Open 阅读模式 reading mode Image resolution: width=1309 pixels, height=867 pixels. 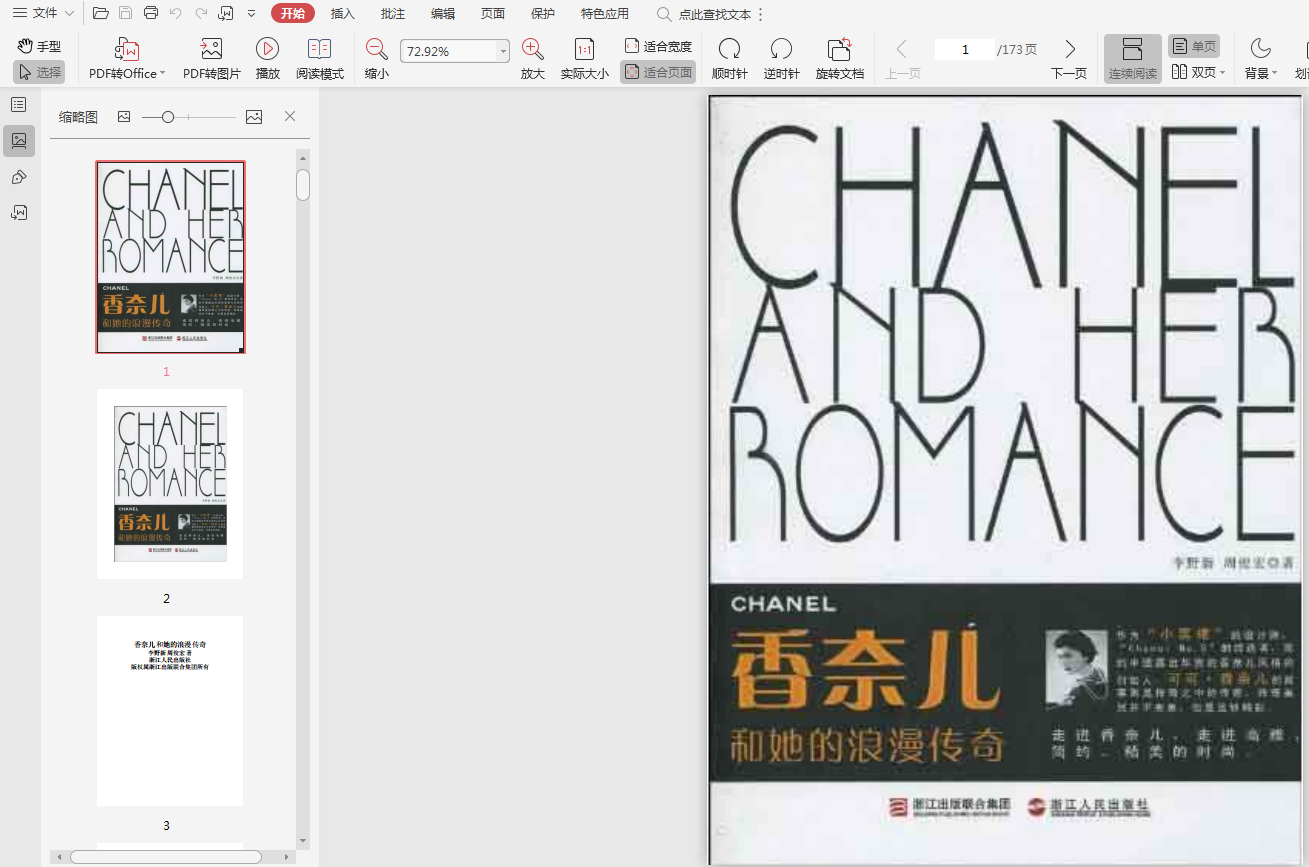click(319, 50)
